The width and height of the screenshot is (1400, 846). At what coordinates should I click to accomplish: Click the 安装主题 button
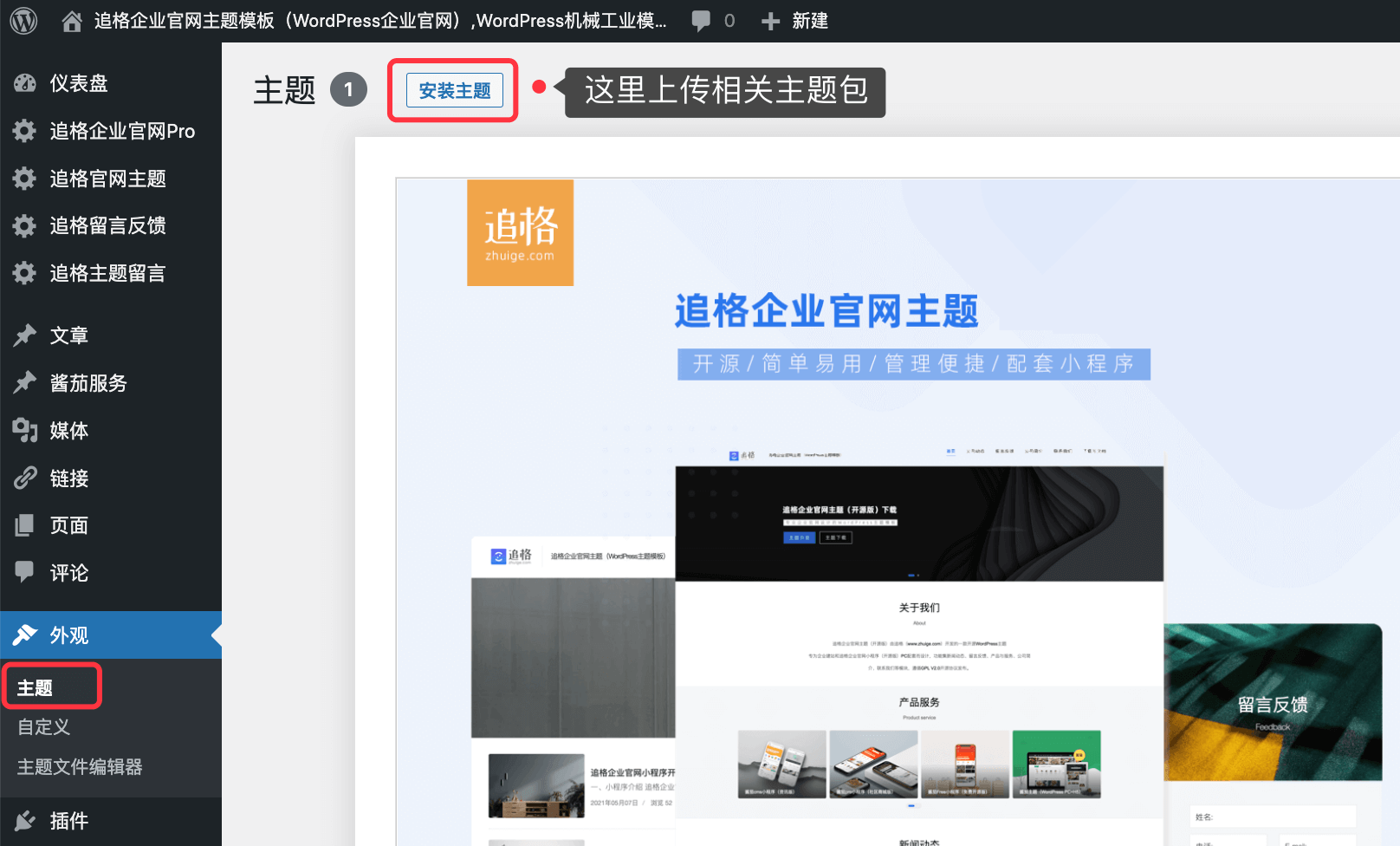[455, 90]
